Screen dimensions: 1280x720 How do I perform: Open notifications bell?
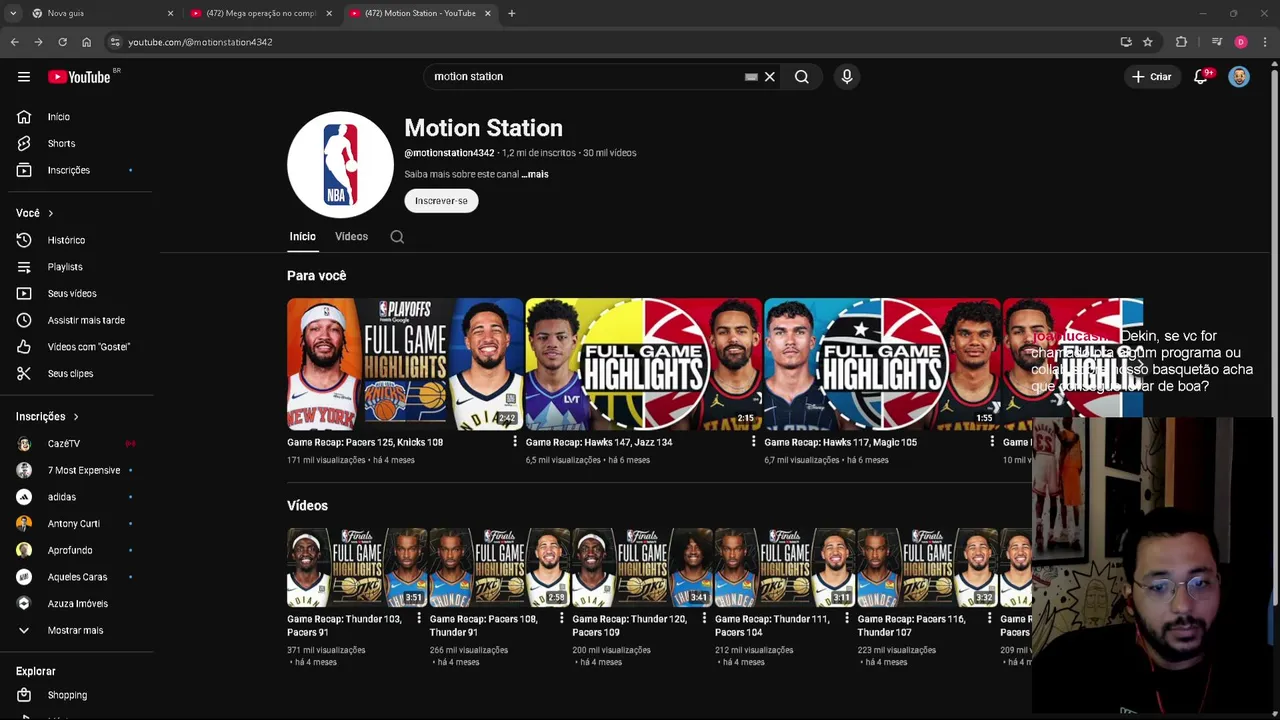pos(1201,77)
